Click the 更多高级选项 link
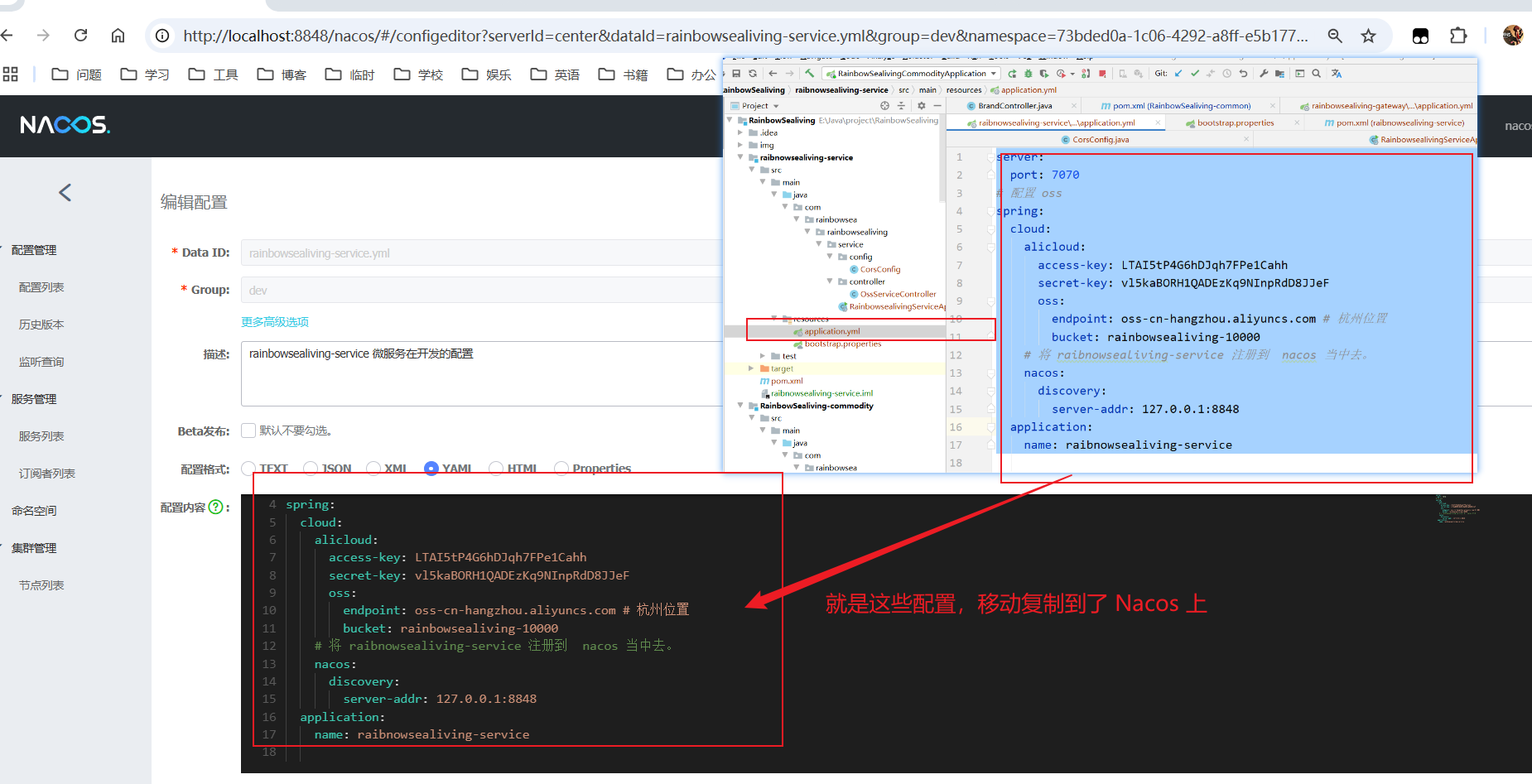 pos(275,322)
